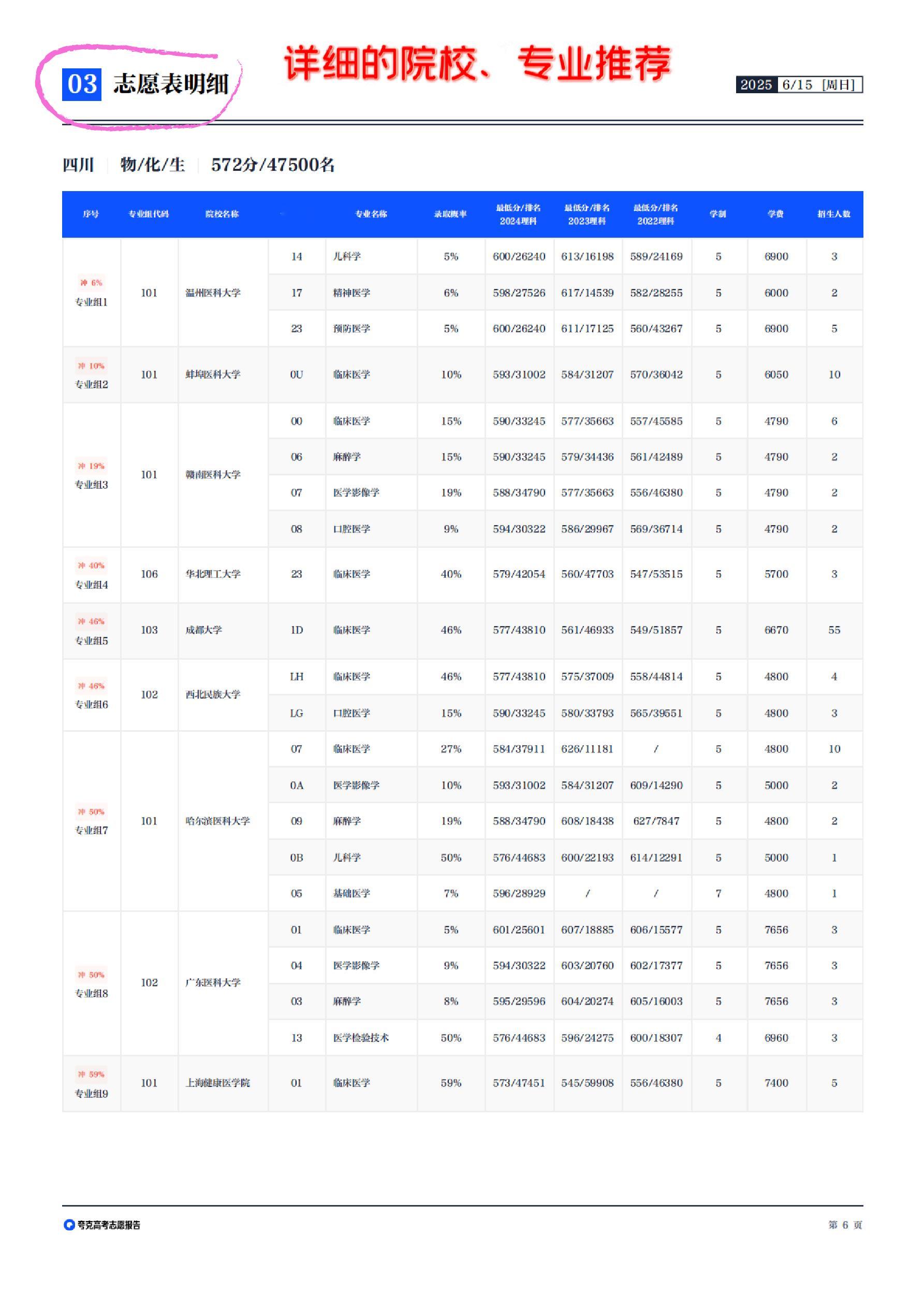This screenshot has height=1306, width=924.
Task: Click the 录取概率 column header
Action: click(x=451, y=214)
